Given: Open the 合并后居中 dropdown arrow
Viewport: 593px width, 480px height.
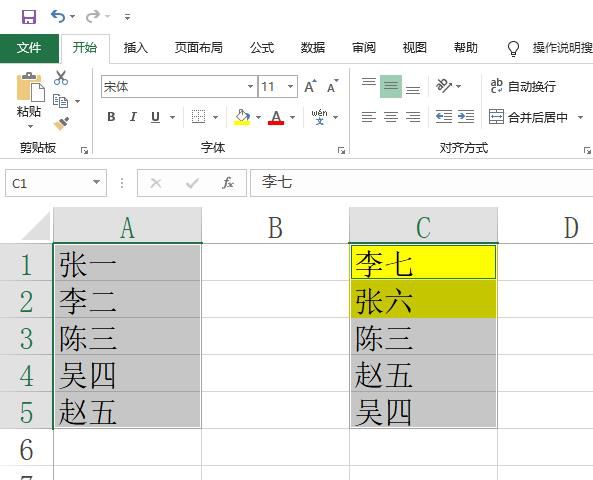Looking at the screenshot, I should [x=581, y=117].
